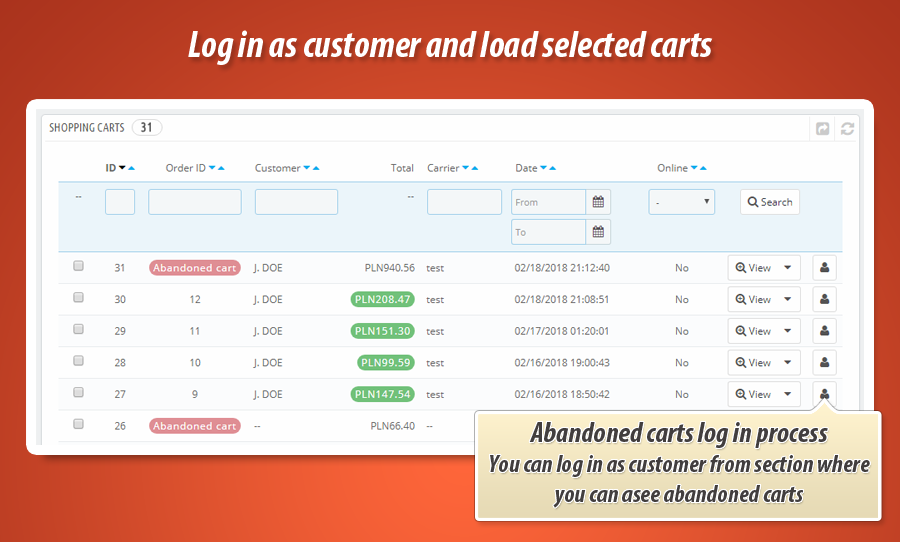900x542 pixels.
Task: Sort by ID descending arrow
Action: (x=122, y=168)
